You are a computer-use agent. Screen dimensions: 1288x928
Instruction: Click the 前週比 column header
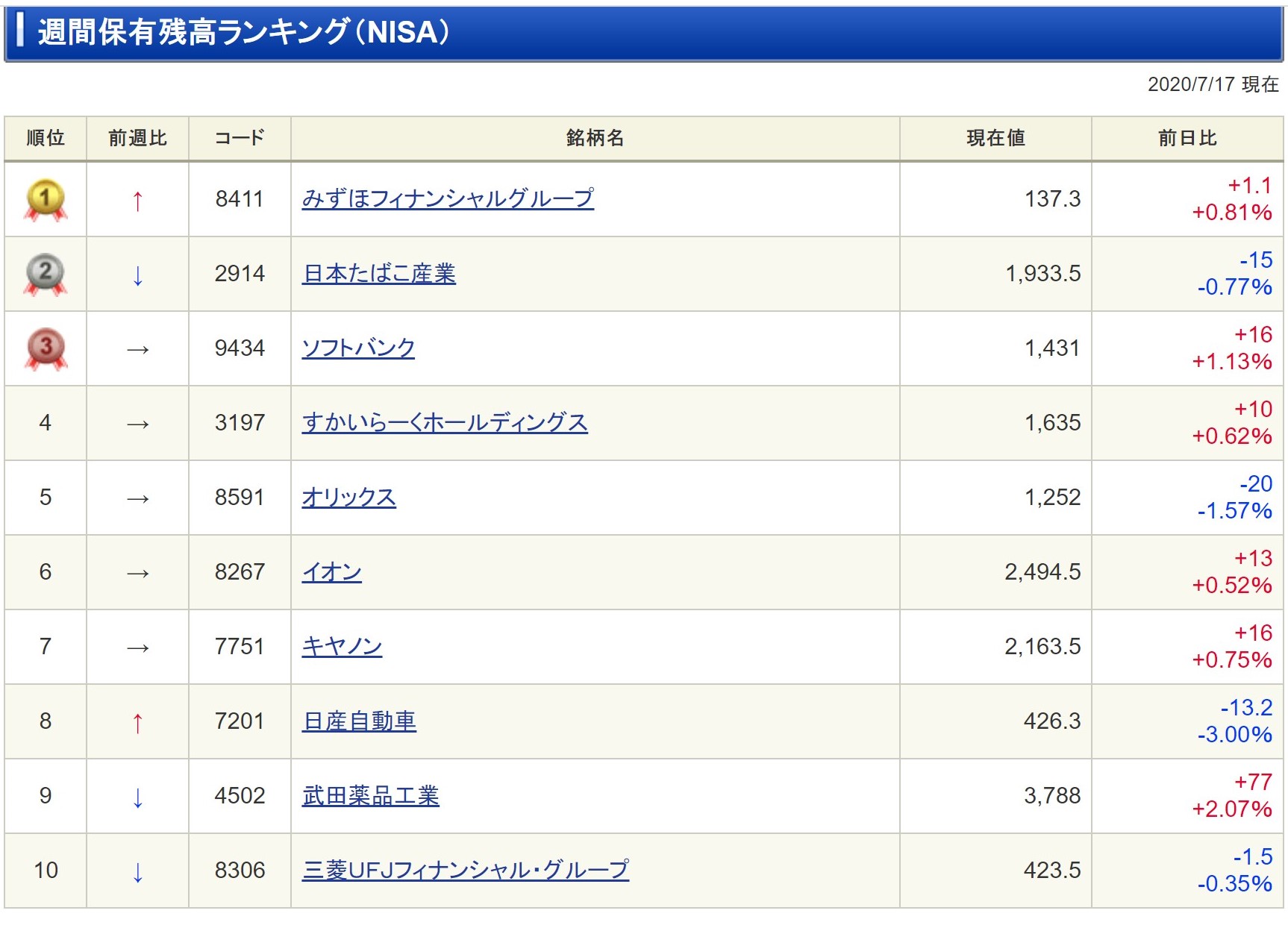tap(137, 138)
